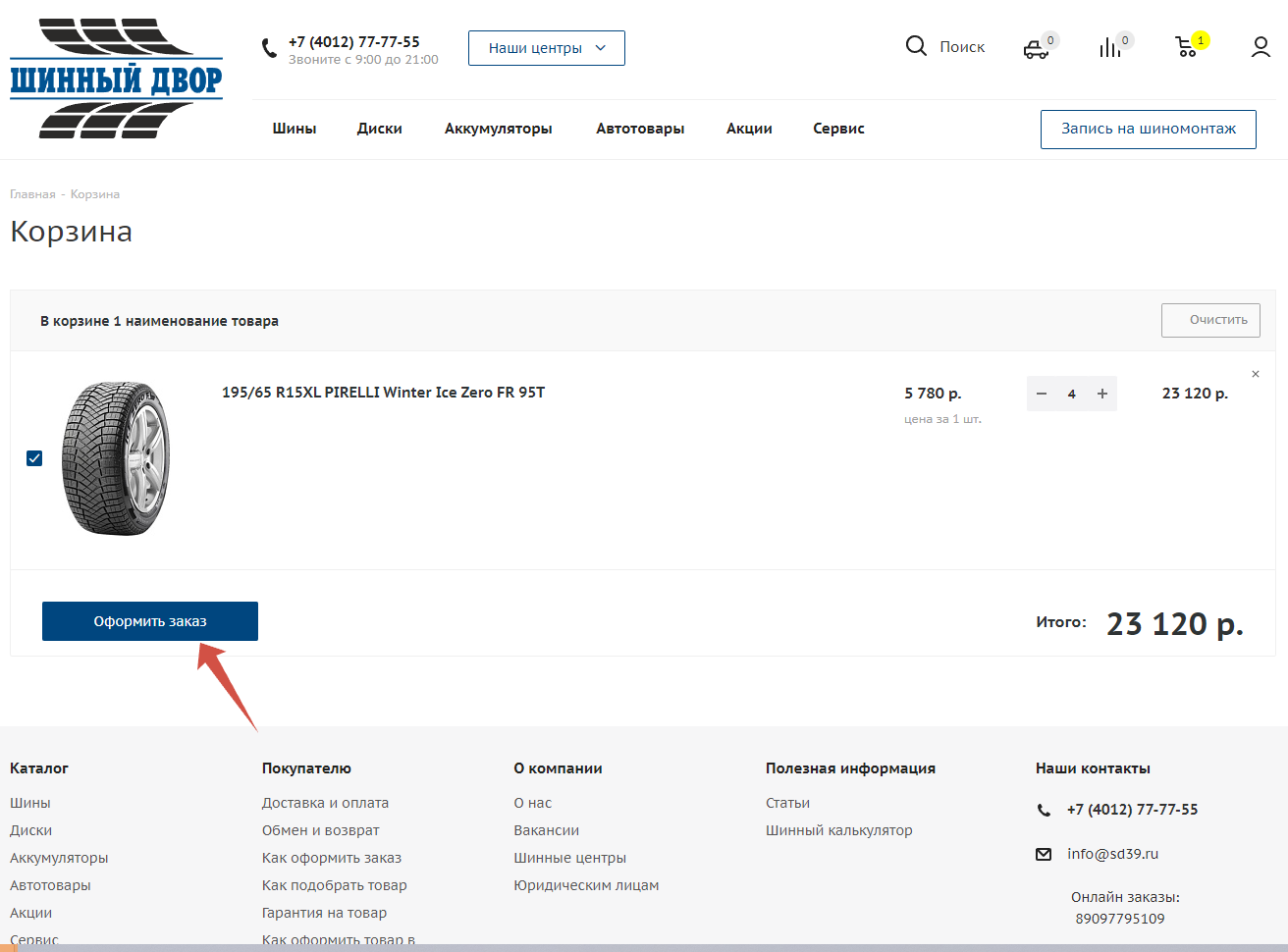Screen dimensions: 1288x952
Task: Click the Шинный Двор logo
Action: click(116, 79)
